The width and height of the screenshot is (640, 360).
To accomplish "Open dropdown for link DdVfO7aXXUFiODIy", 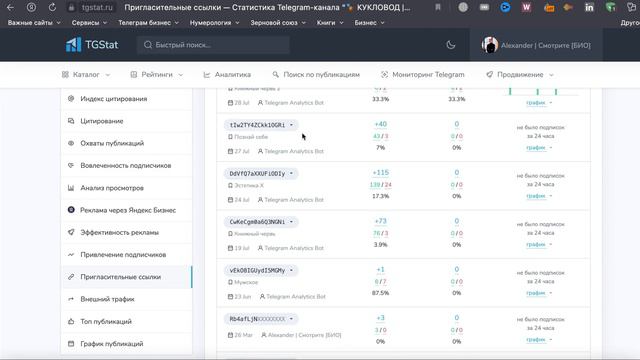I will pos(291,173).
